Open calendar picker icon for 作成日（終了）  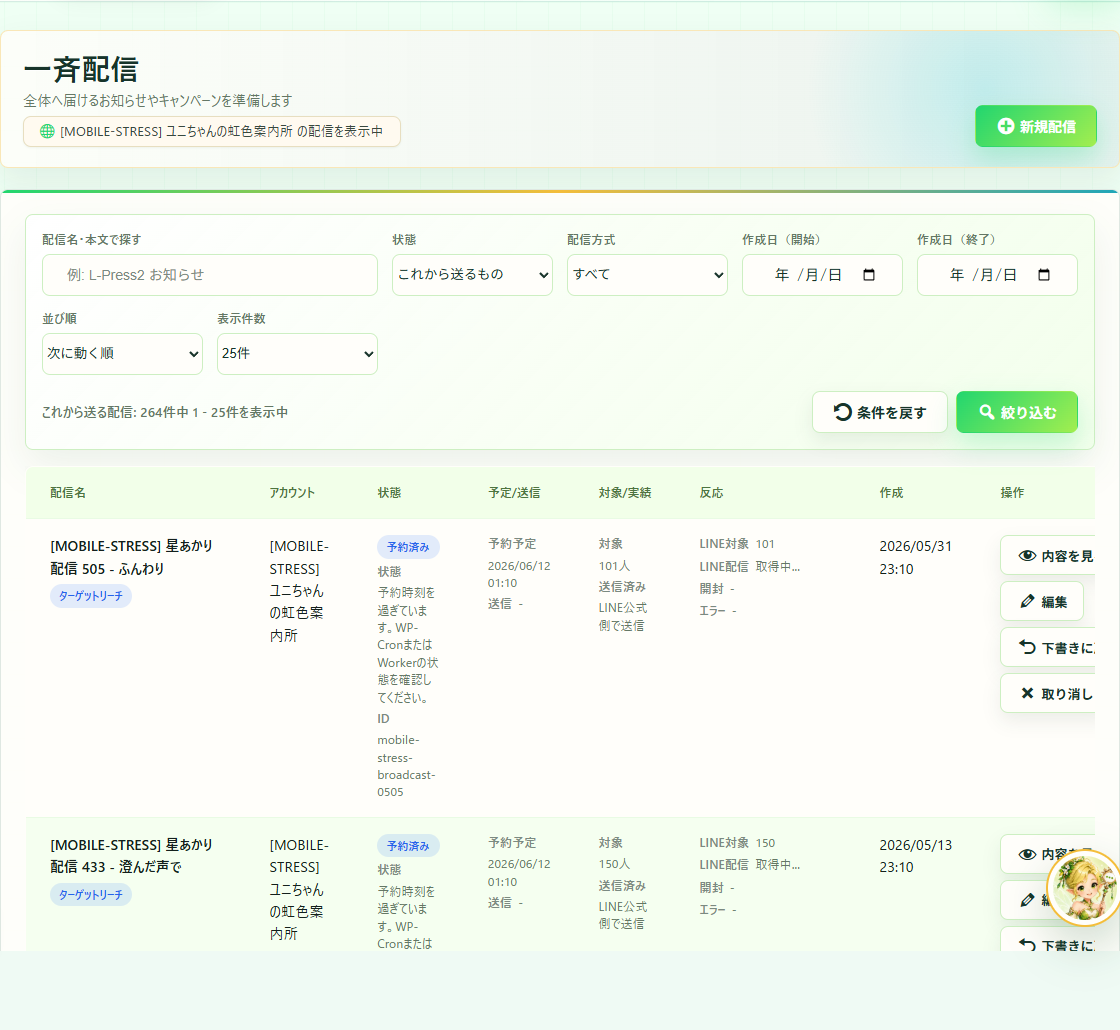click(1044, 275)
